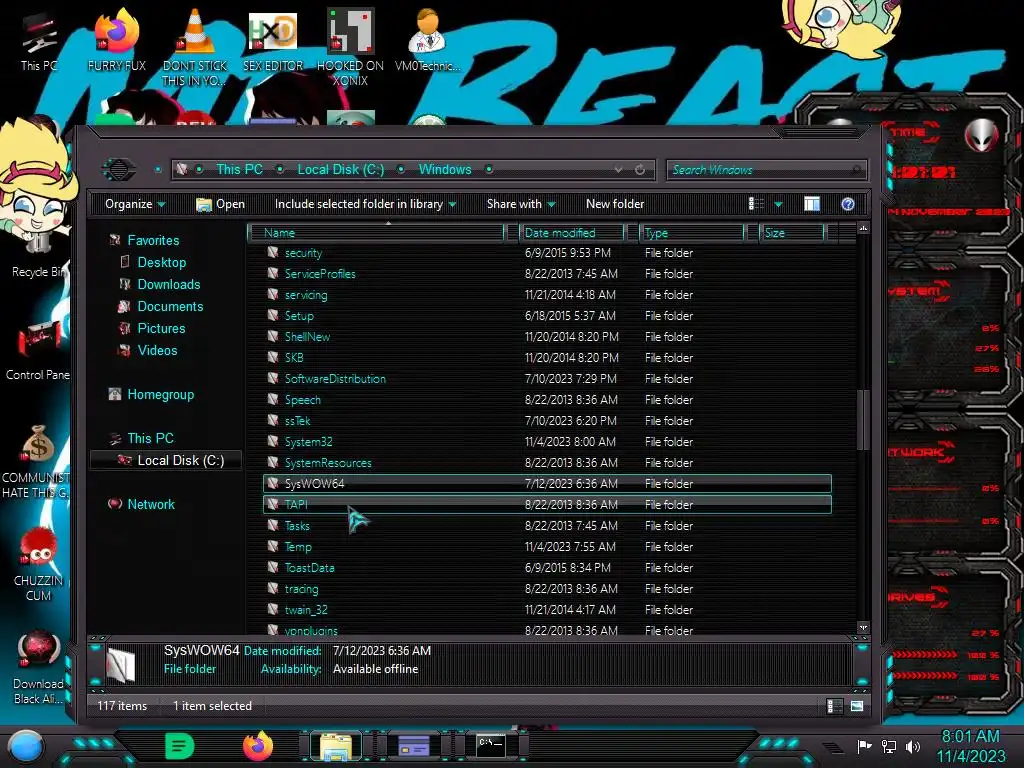Select the Temp folder row
This screenshot has width=1024, height=768.
pos(547,547)
